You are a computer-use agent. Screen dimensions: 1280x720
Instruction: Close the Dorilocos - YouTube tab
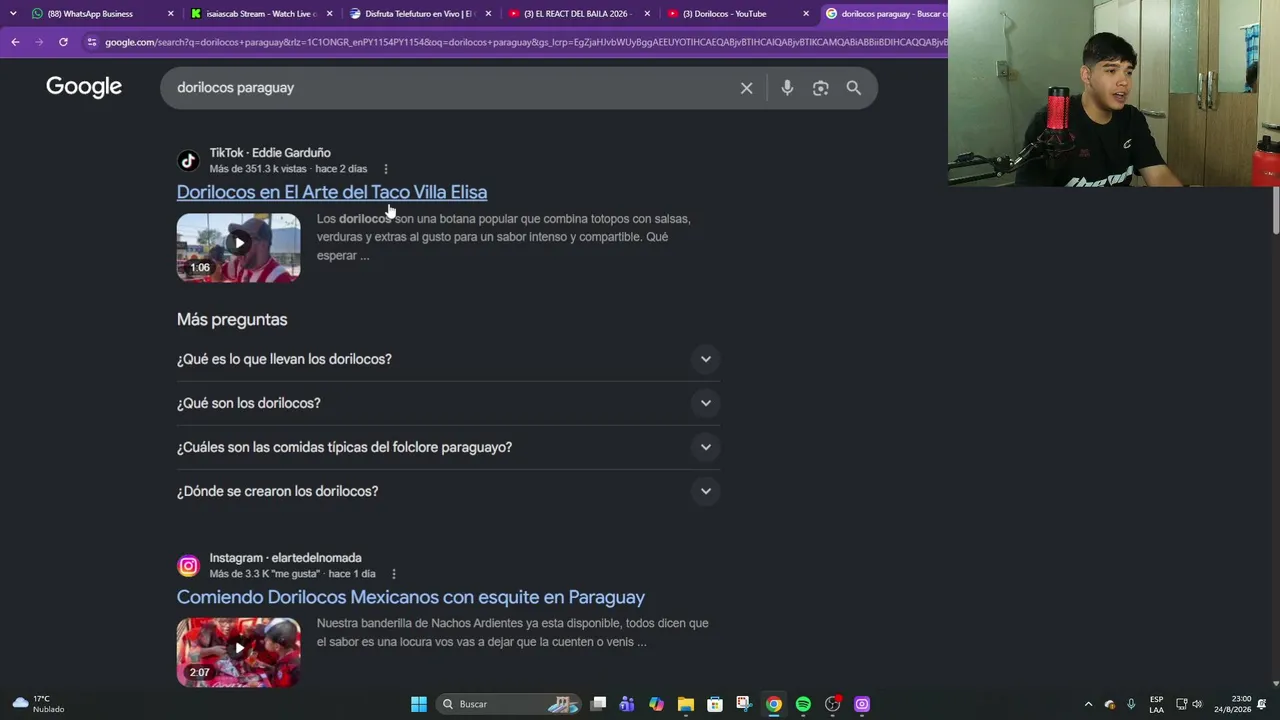click(806, 14)
